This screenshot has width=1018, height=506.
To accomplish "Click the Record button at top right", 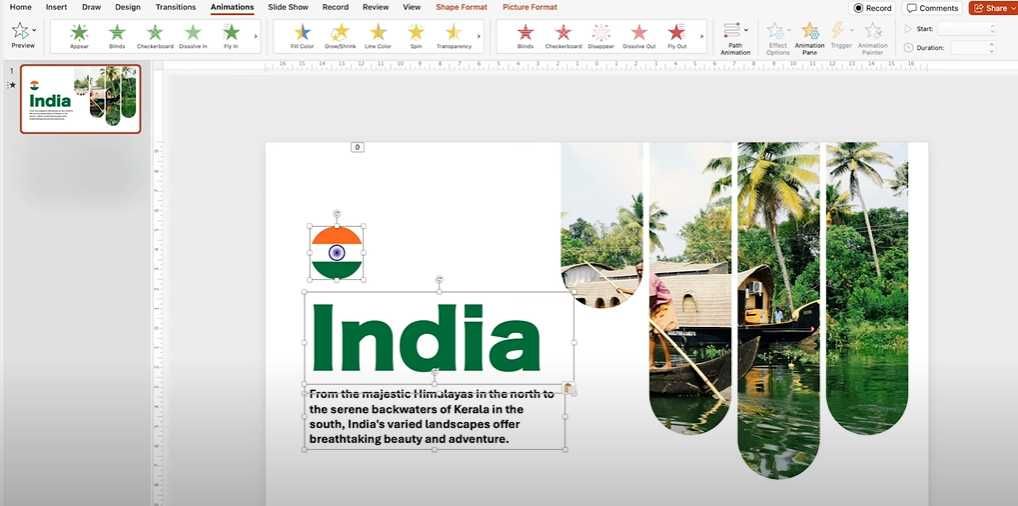I will 873,8.
